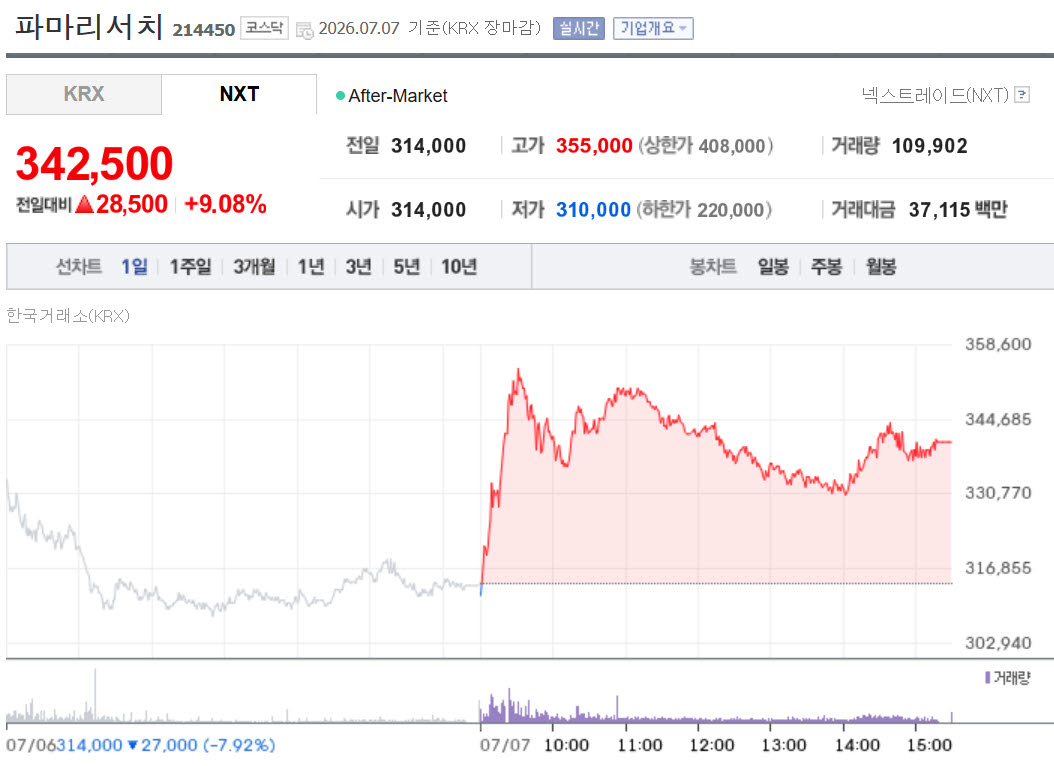Switch to the KRX tab
The width and height of the screenshot is (1054, 766).
[84, 94]
